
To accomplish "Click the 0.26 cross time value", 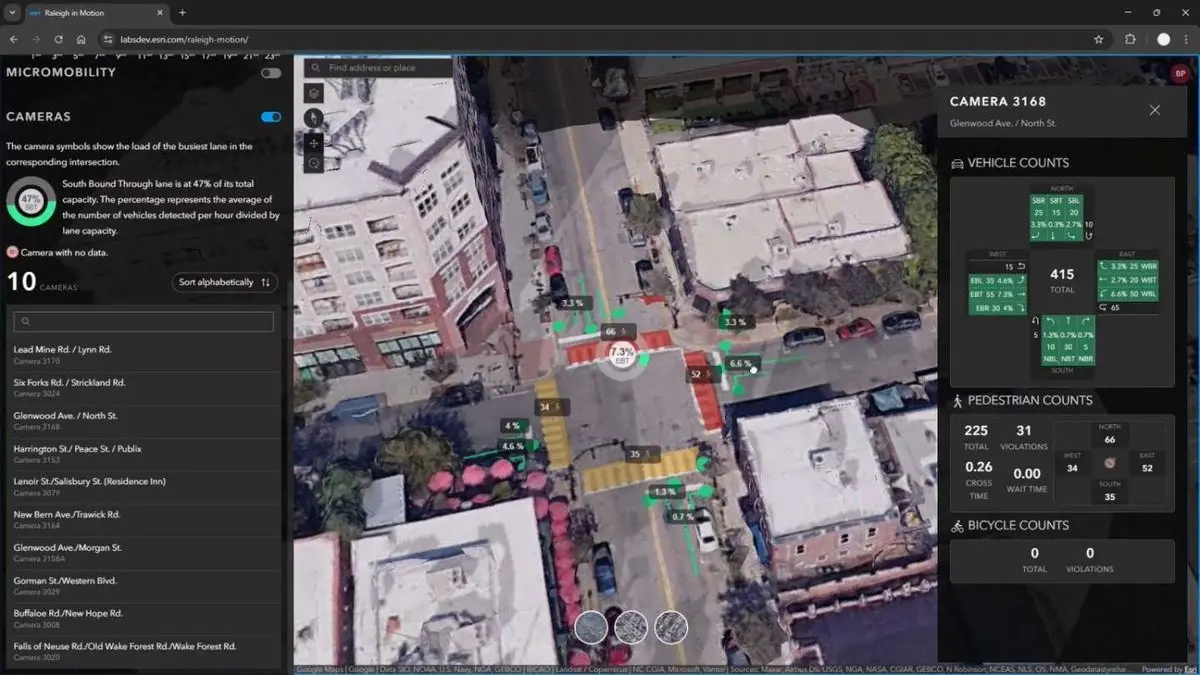I will point(979,467).
